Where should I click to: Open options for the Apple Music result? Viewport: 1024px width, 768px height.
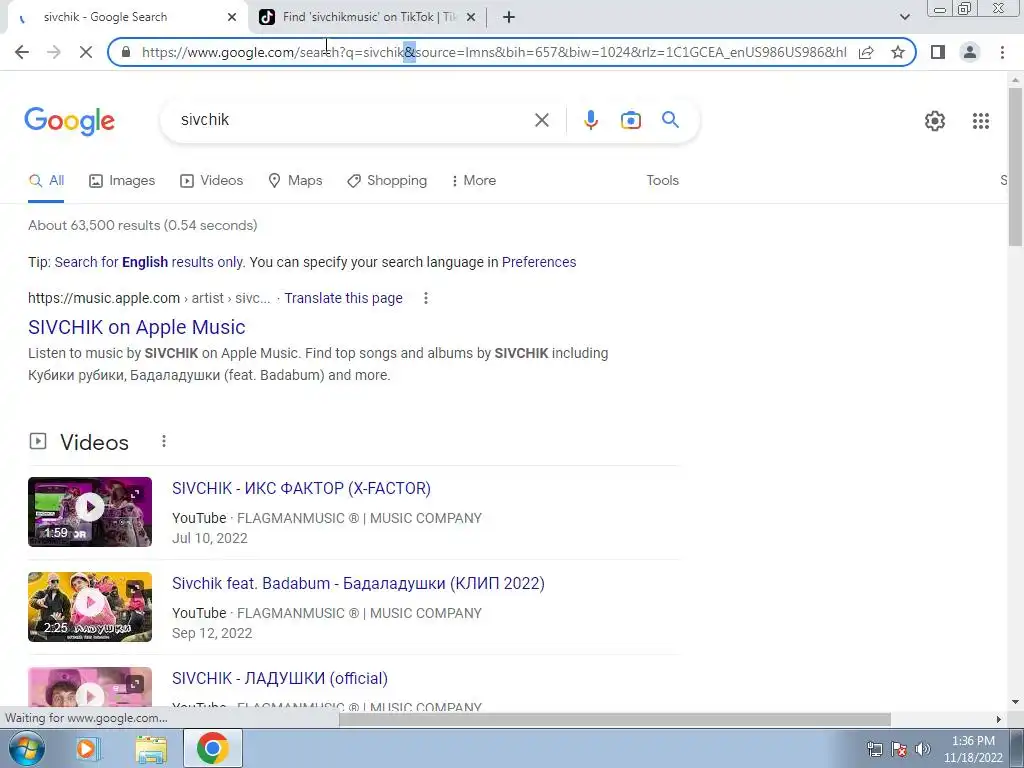[426, 298]
